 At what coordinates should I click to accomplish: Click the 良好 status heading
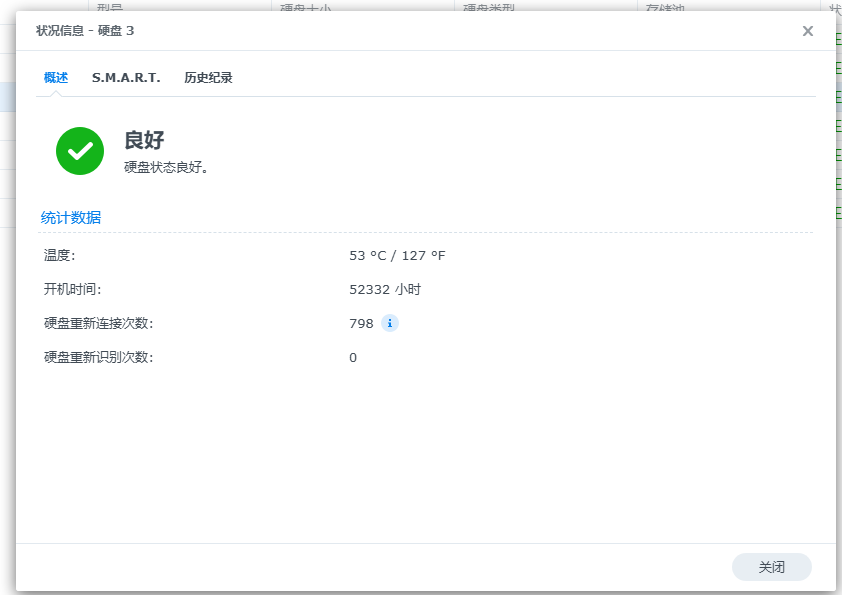(144, 140)
